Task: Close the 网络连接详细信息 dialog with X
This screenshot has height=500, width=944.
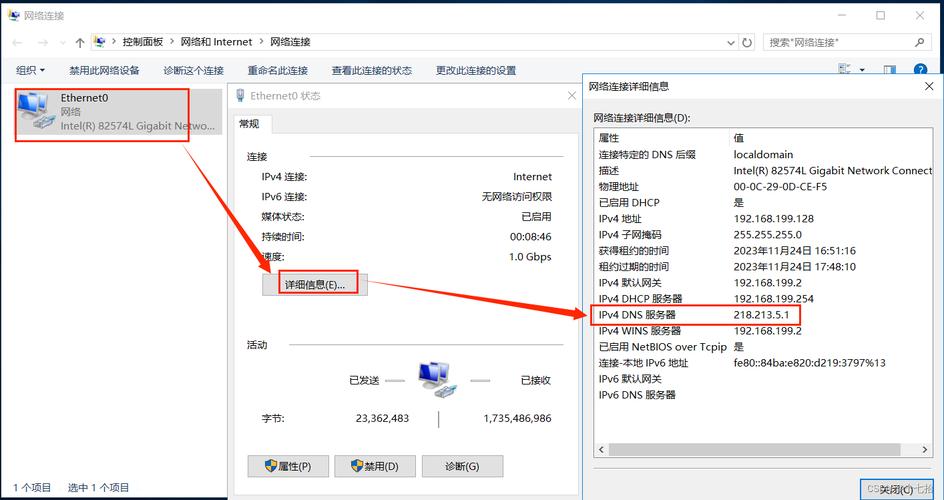Action: coord(929,87)
